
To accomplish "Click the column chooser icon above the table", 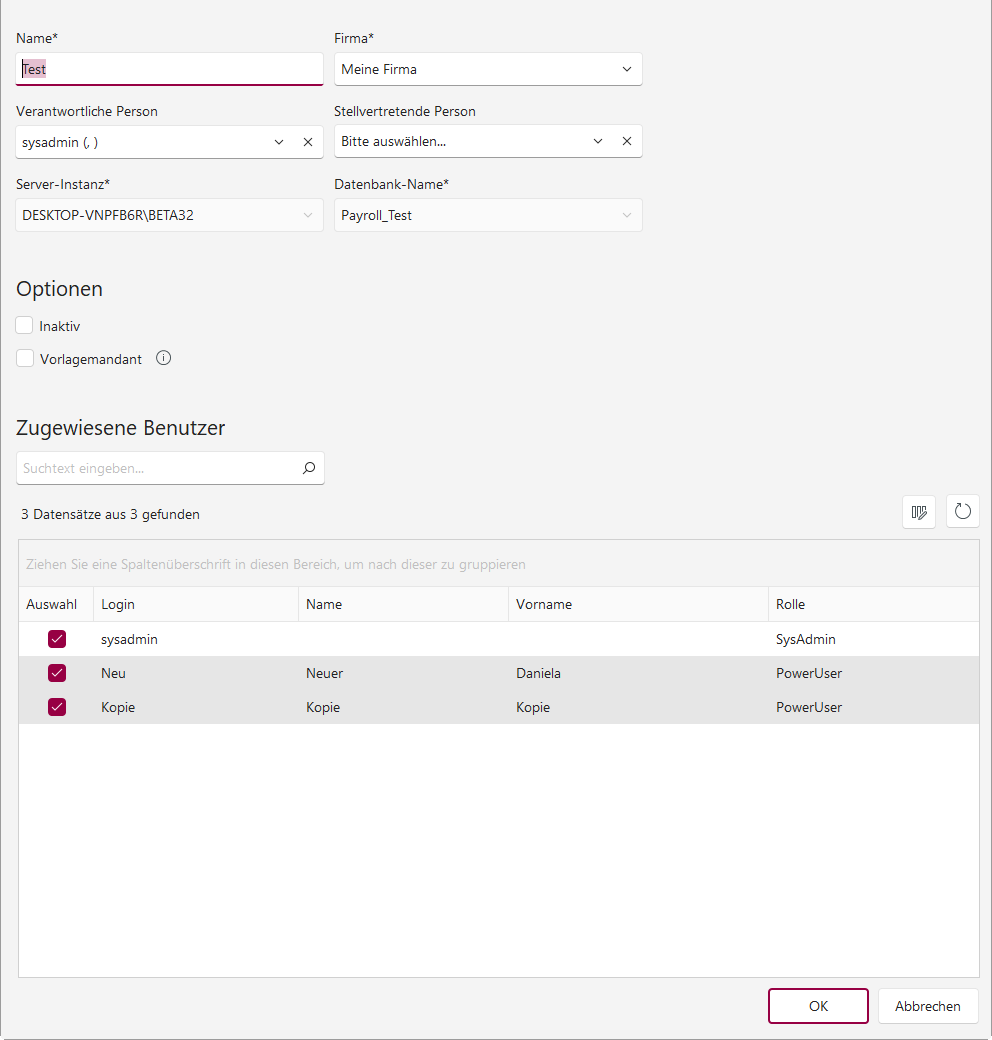I will [918, 512].
